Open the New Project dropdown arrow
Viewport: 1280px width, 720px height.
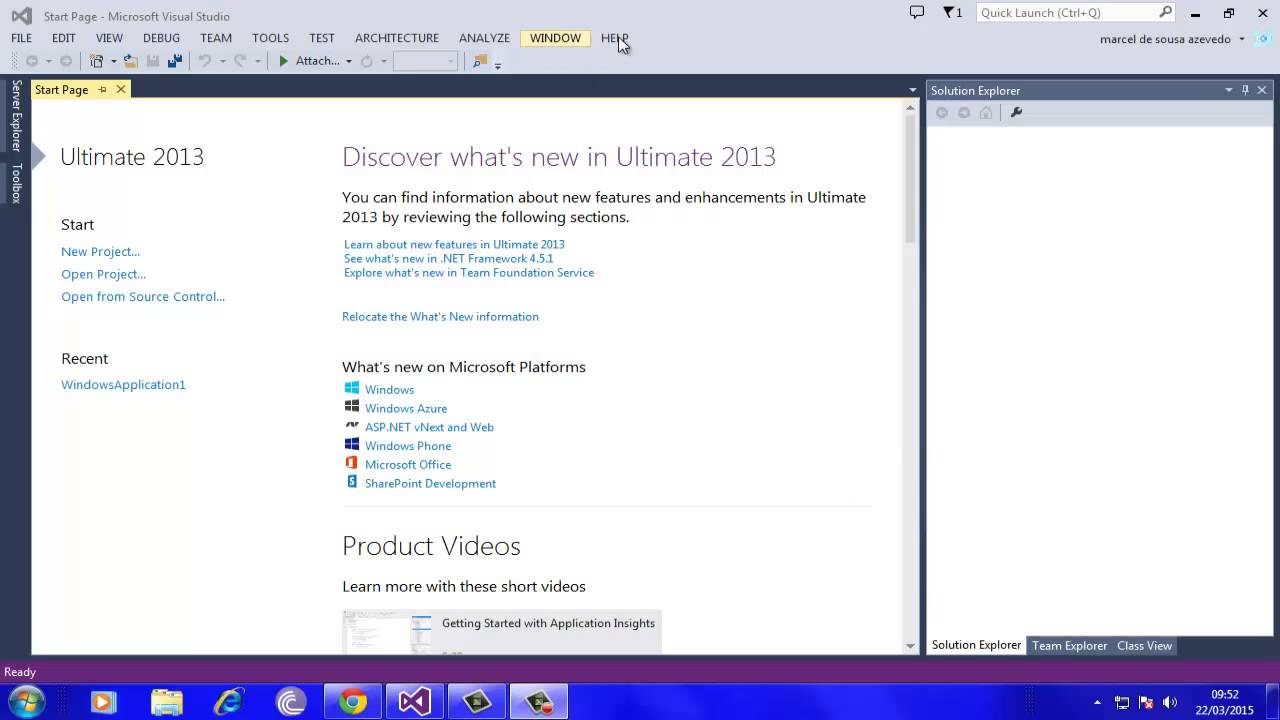pos(113,61)
